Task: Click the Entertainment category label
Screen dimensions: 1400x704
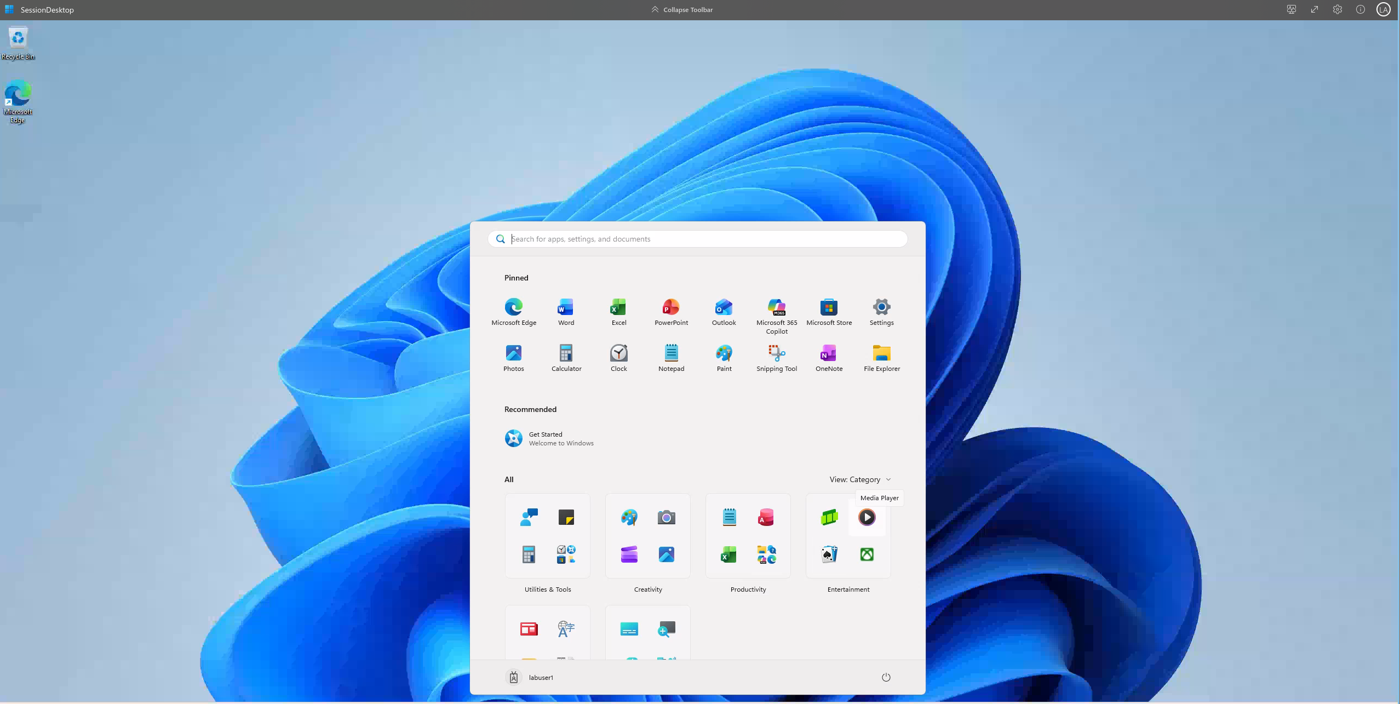Action: (x=848, y=590)
